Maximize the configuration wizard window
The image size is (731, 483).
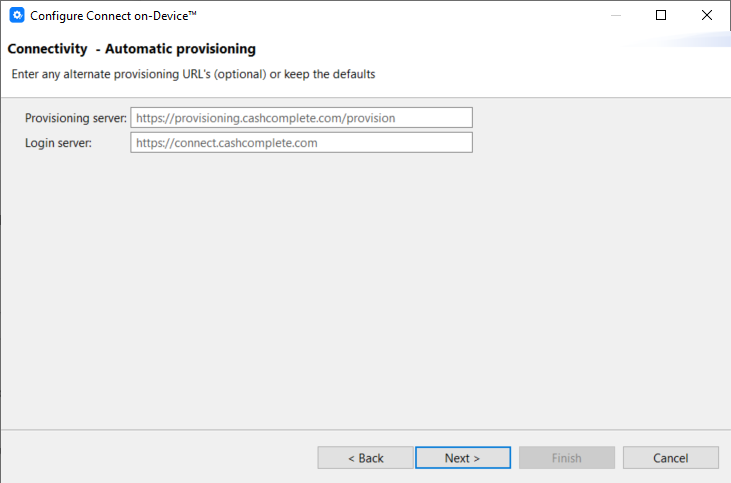(x=661, y=16)
